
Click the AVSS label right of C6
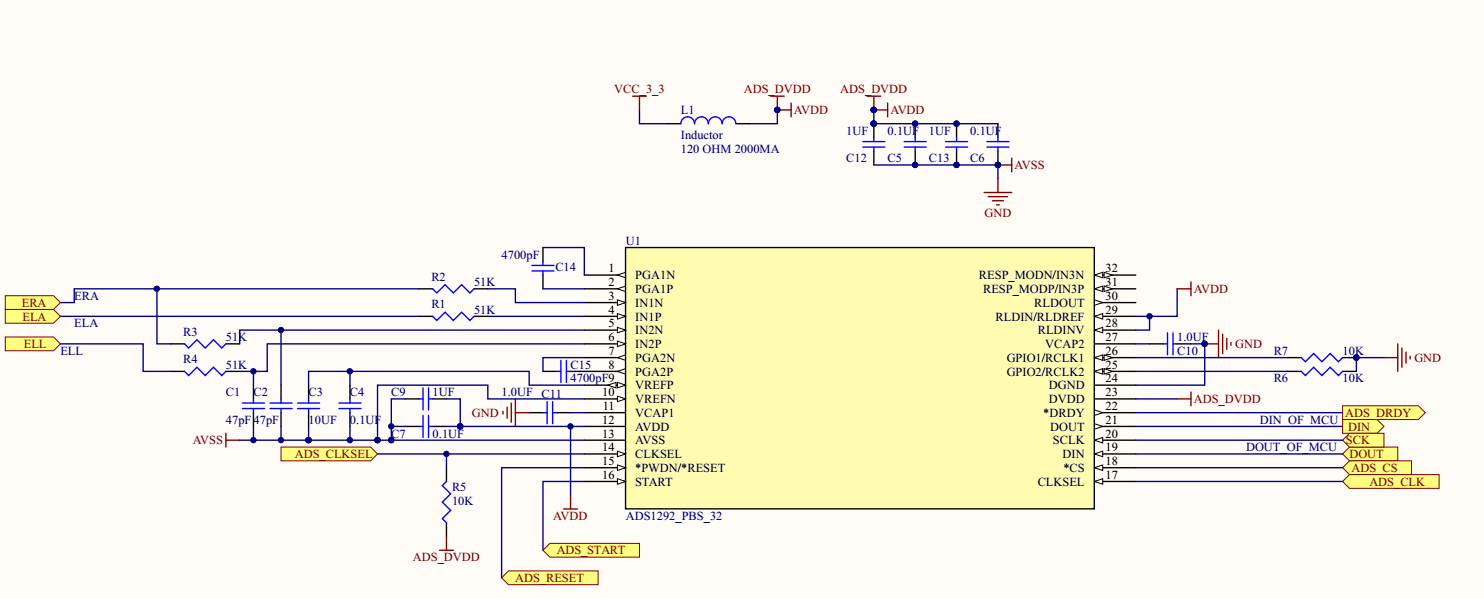point(1029,165)
